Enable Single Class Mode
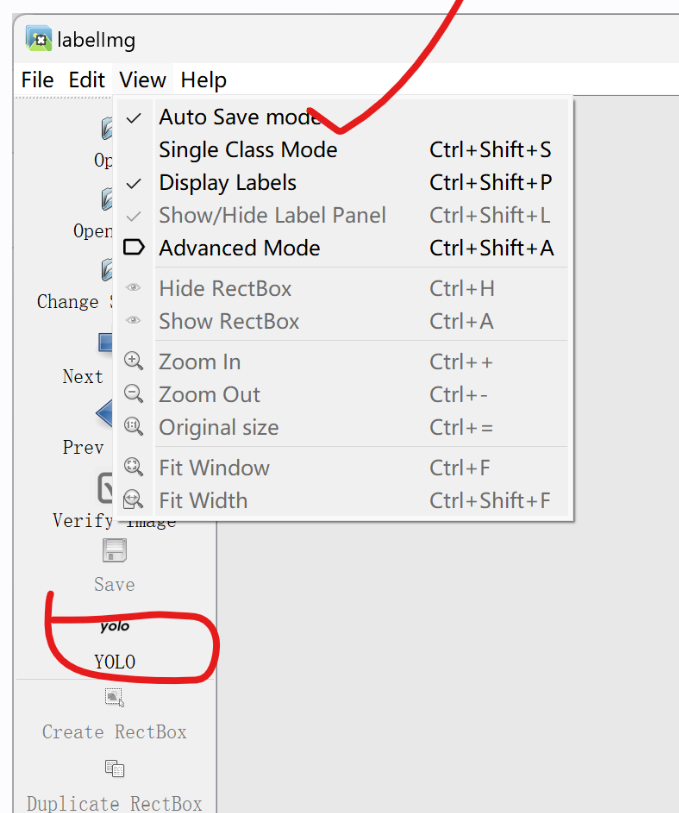This screenshot has width=679, height=813. [248, 150]
